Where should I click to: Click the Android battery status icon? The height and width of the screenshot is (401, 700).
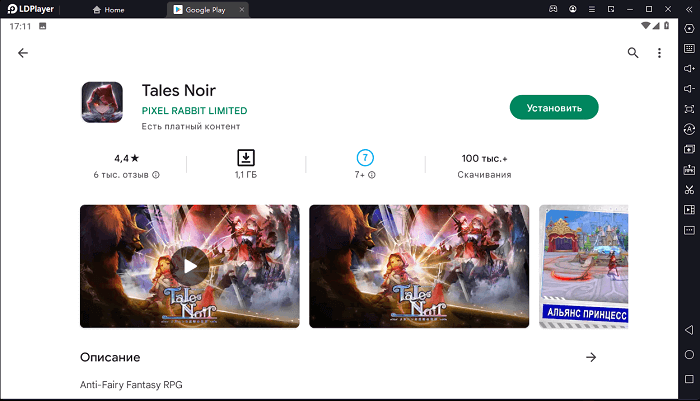pyautogui.click(x=667, y=25)
